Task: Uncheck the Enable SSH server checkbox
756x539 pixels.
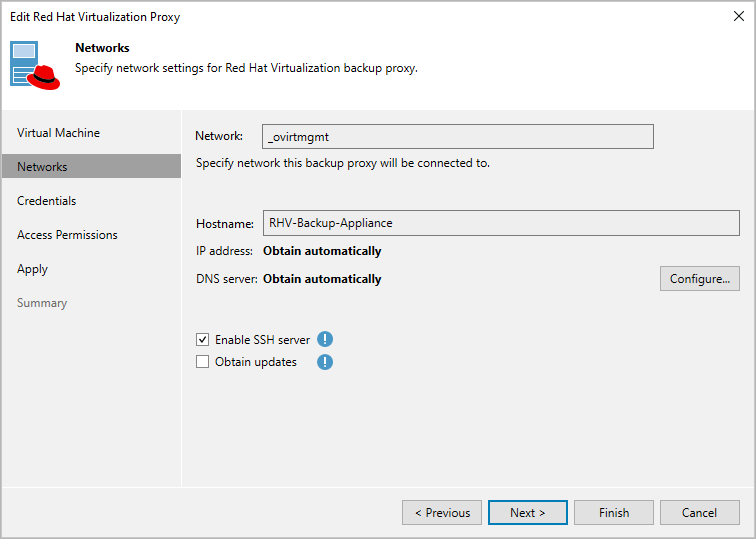Action: (202, 339)
